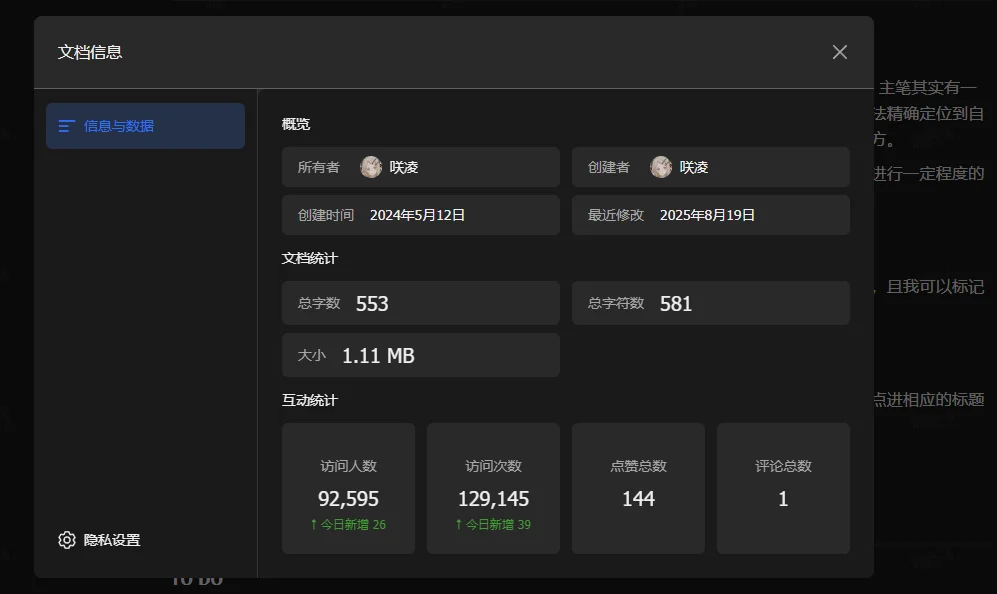Image resolution: width=997 pixels, height=594 pixels.
Task: Click the 总字符数 581 field
Action: point(710,303)
